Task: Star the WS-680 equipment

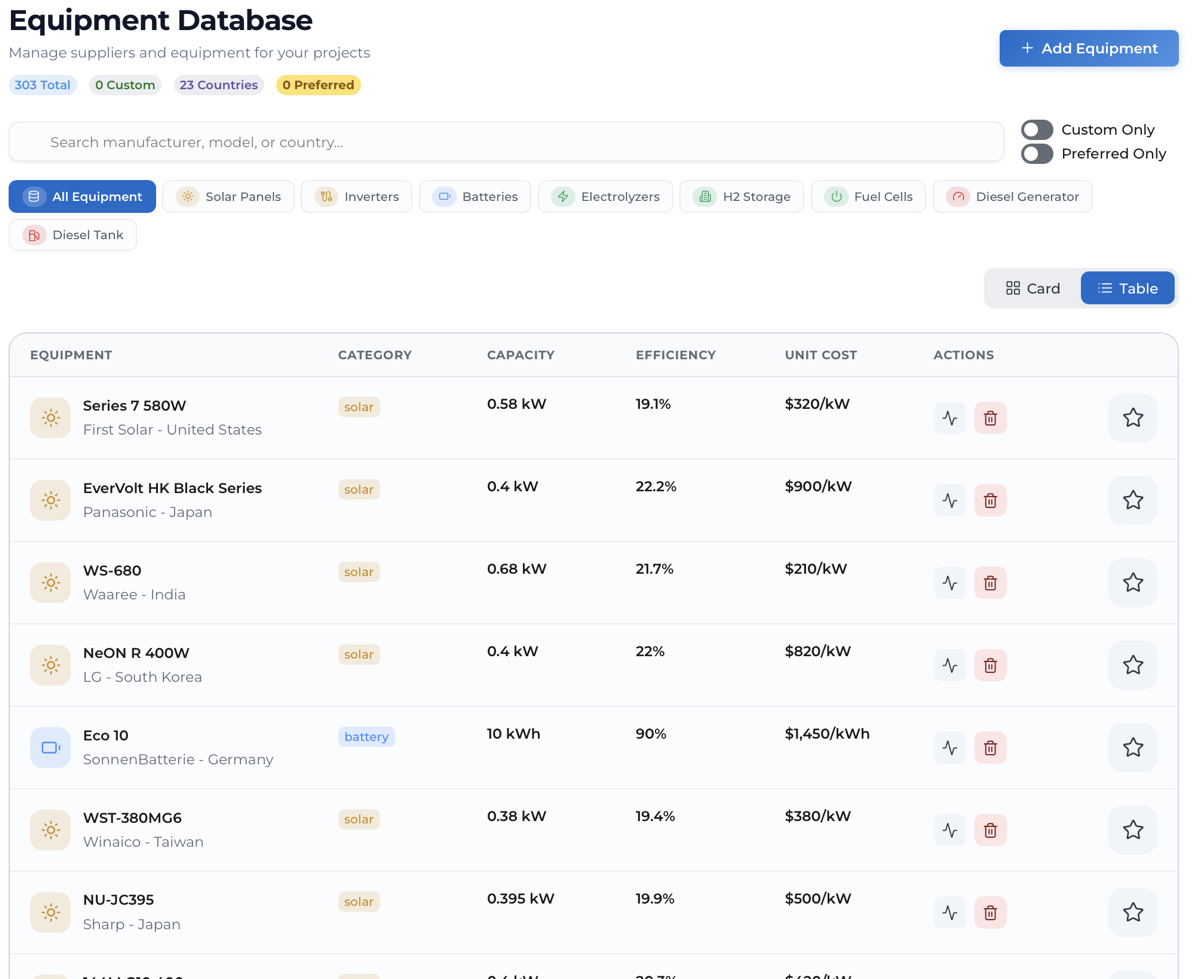Action: pyautogui.click(x=1133, y=583)
